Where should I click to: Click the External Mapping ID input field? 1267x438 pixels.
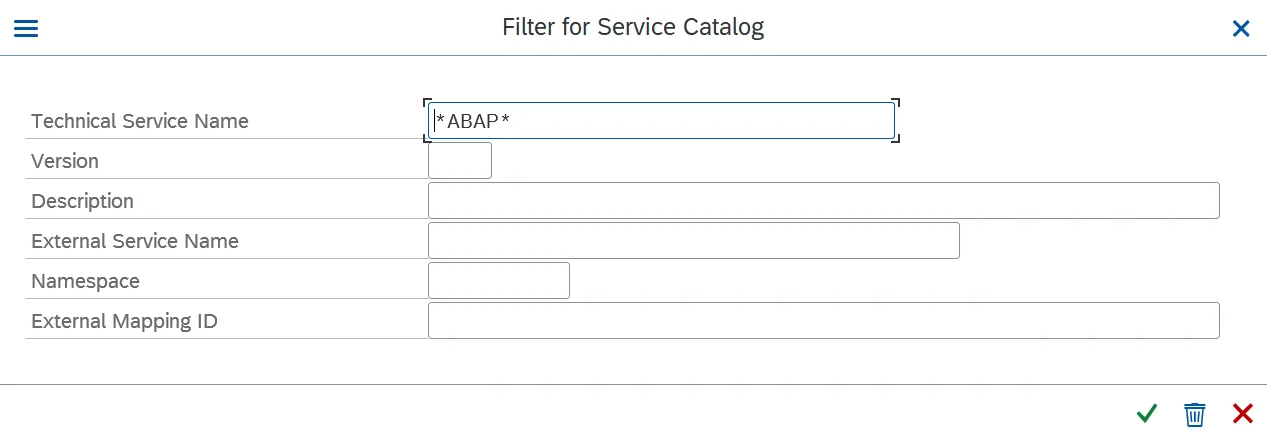coord(823,321)
